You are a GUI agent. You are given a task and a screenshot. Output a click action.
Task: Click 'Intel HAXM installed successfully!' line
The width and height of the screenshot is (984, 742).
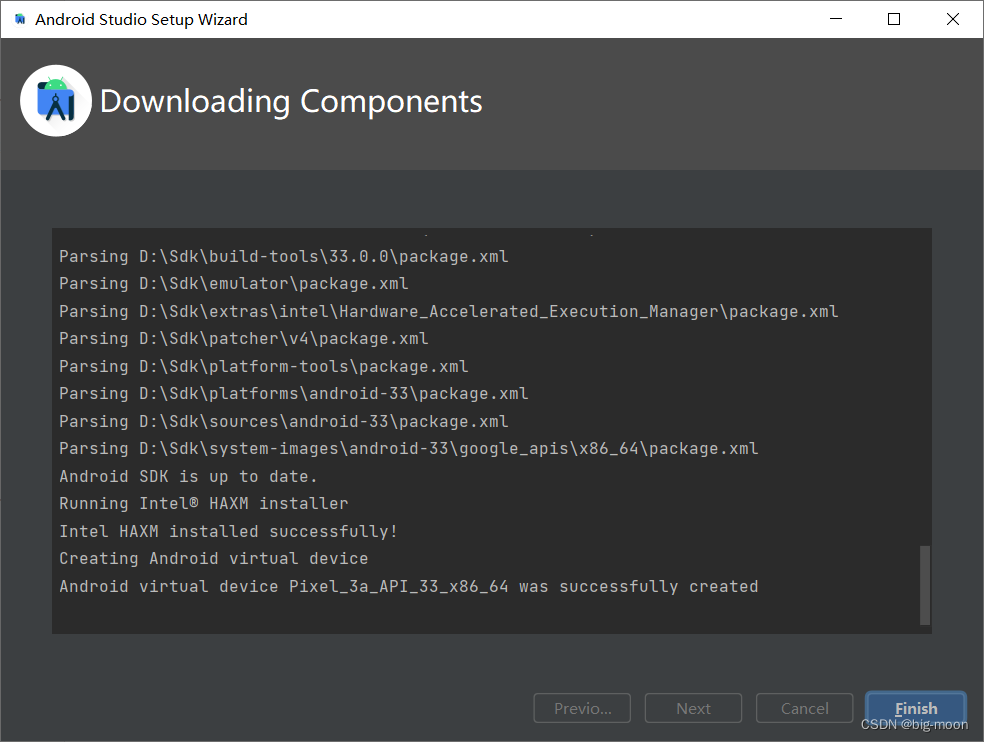(x=228, y=531)
